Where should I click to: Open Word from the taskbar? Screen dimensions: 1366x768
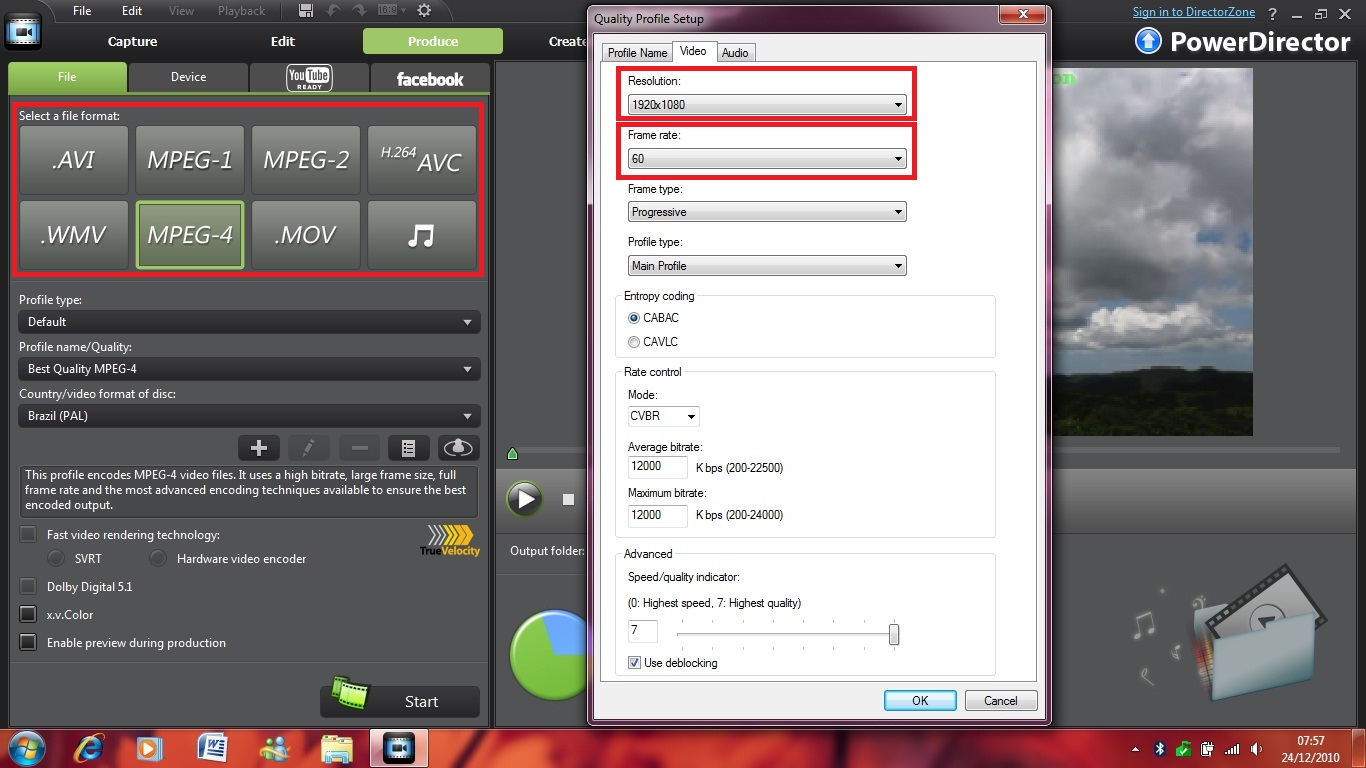(x=213, y=748)
